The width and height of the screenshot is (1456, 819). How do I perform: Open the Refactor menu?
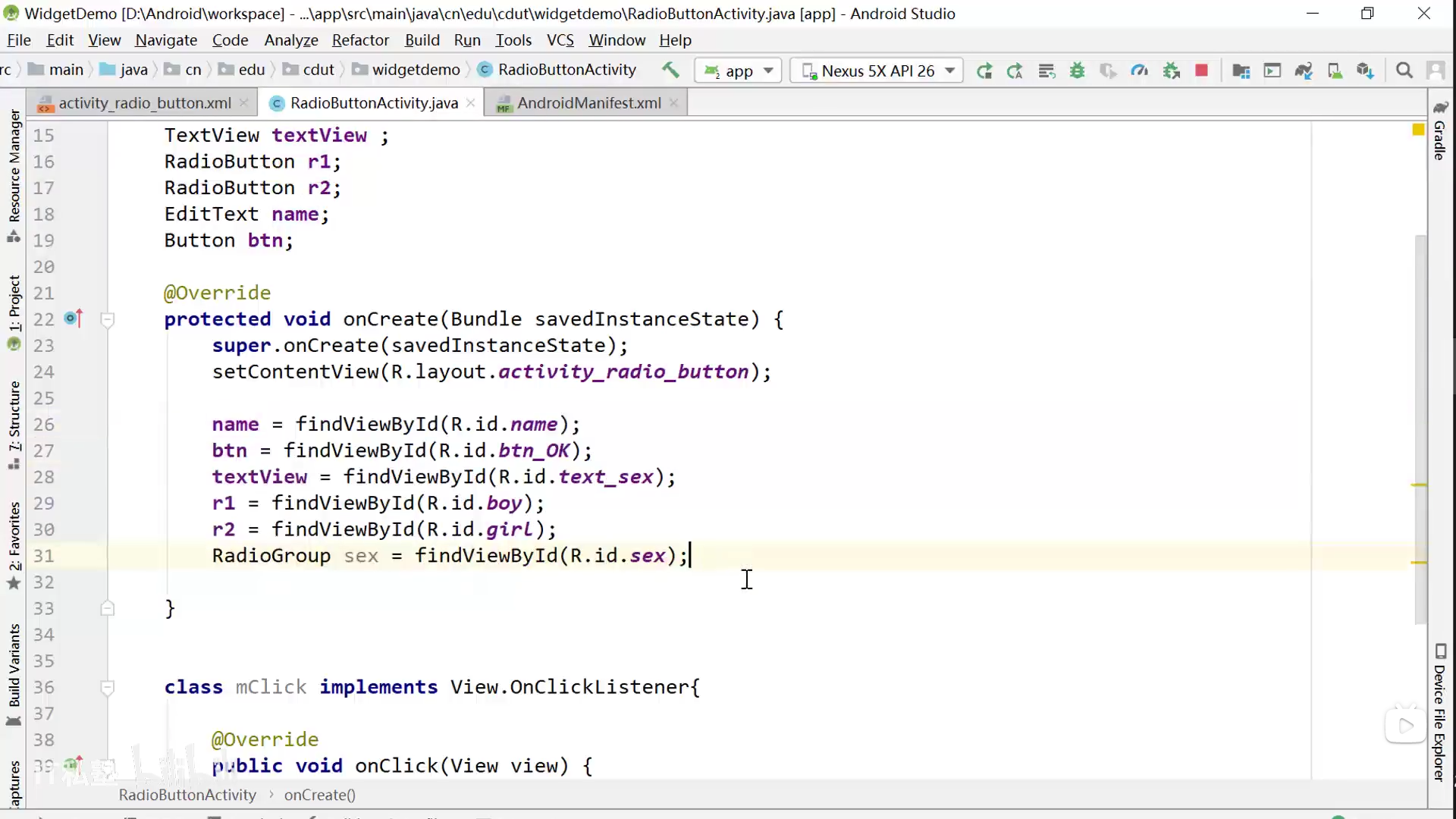[x=360, y=40]
